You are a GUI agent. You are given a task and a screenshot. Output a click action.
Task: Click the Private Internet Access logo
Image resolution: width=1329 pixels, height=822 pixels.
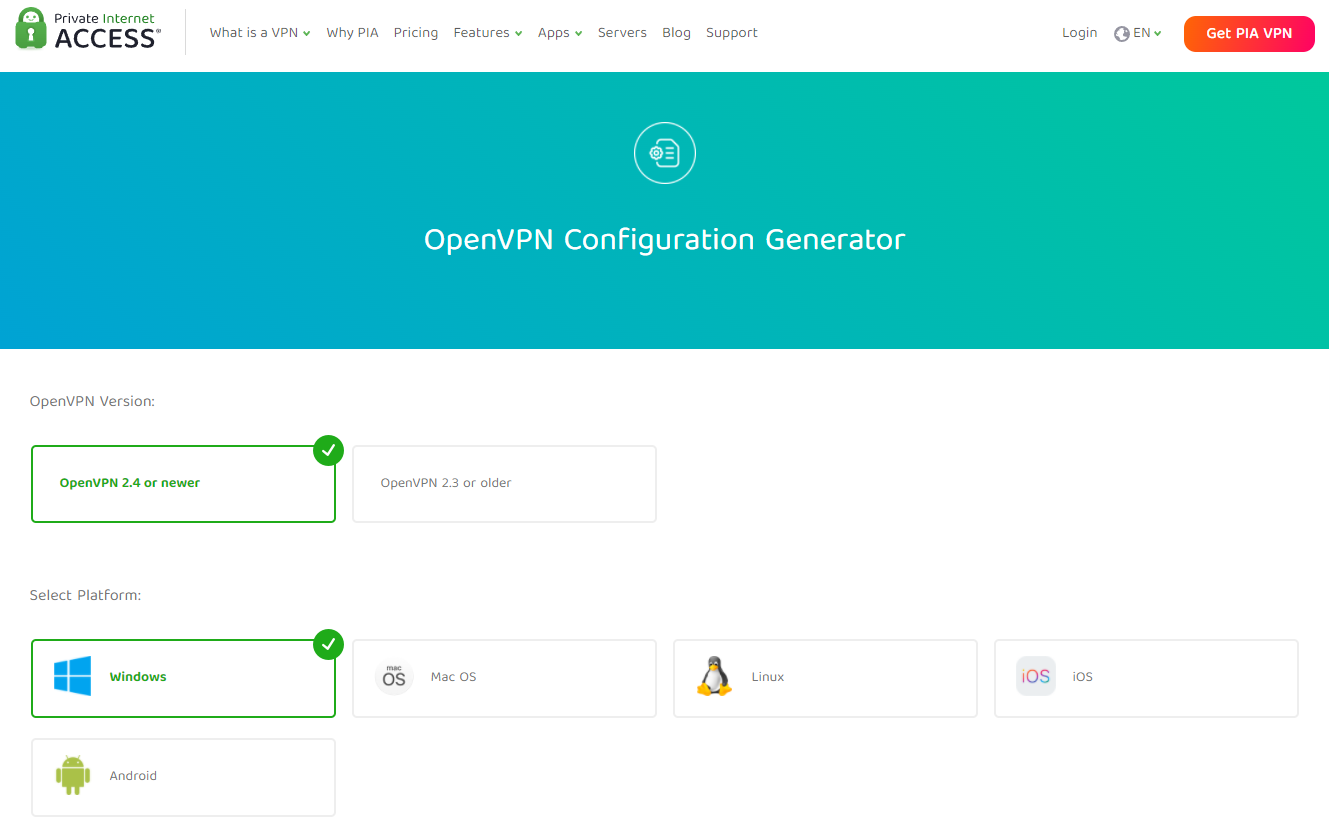click(88, 30)
